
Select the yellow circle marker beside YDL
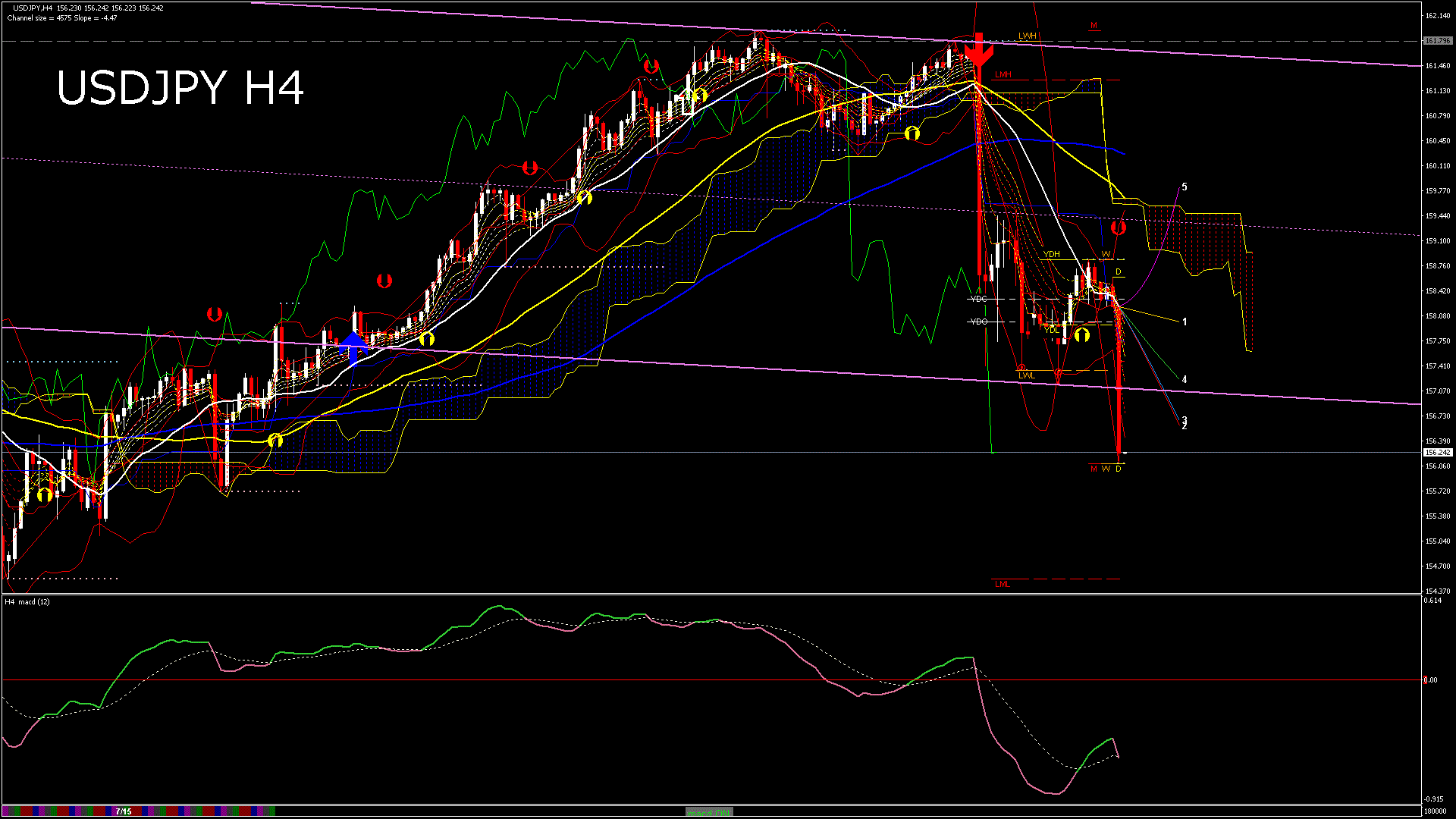tap(1081, 334)
